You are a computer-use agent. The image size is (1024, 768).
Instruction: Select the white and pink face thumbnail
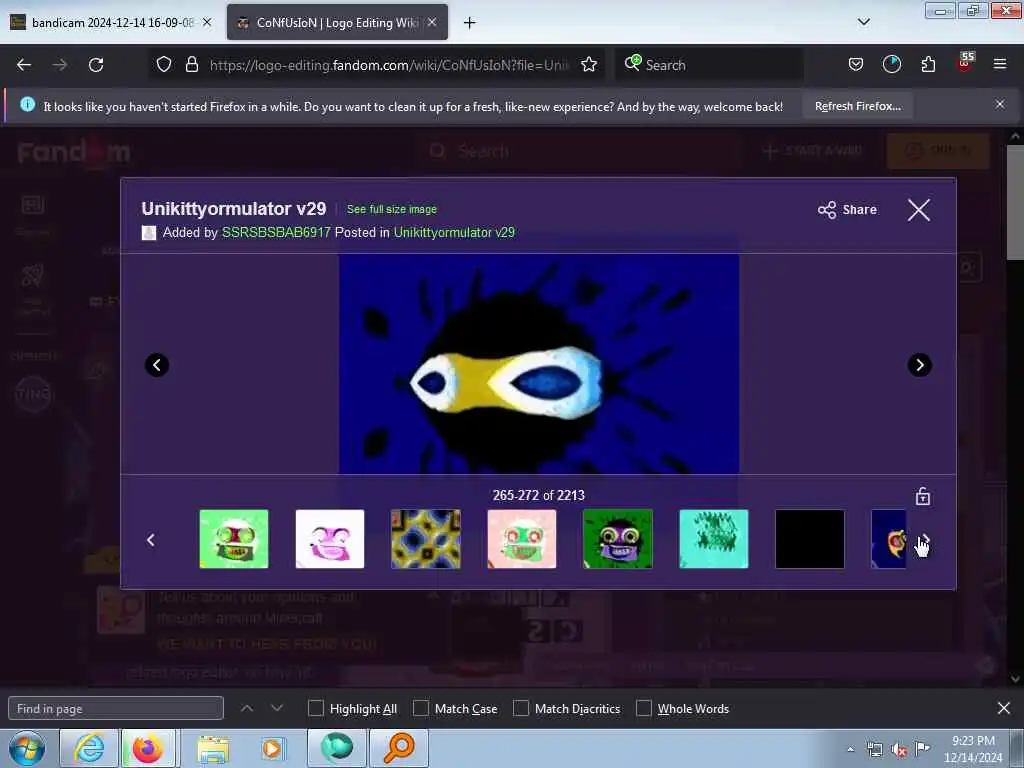pyautogui.click(x=330, y=539)
